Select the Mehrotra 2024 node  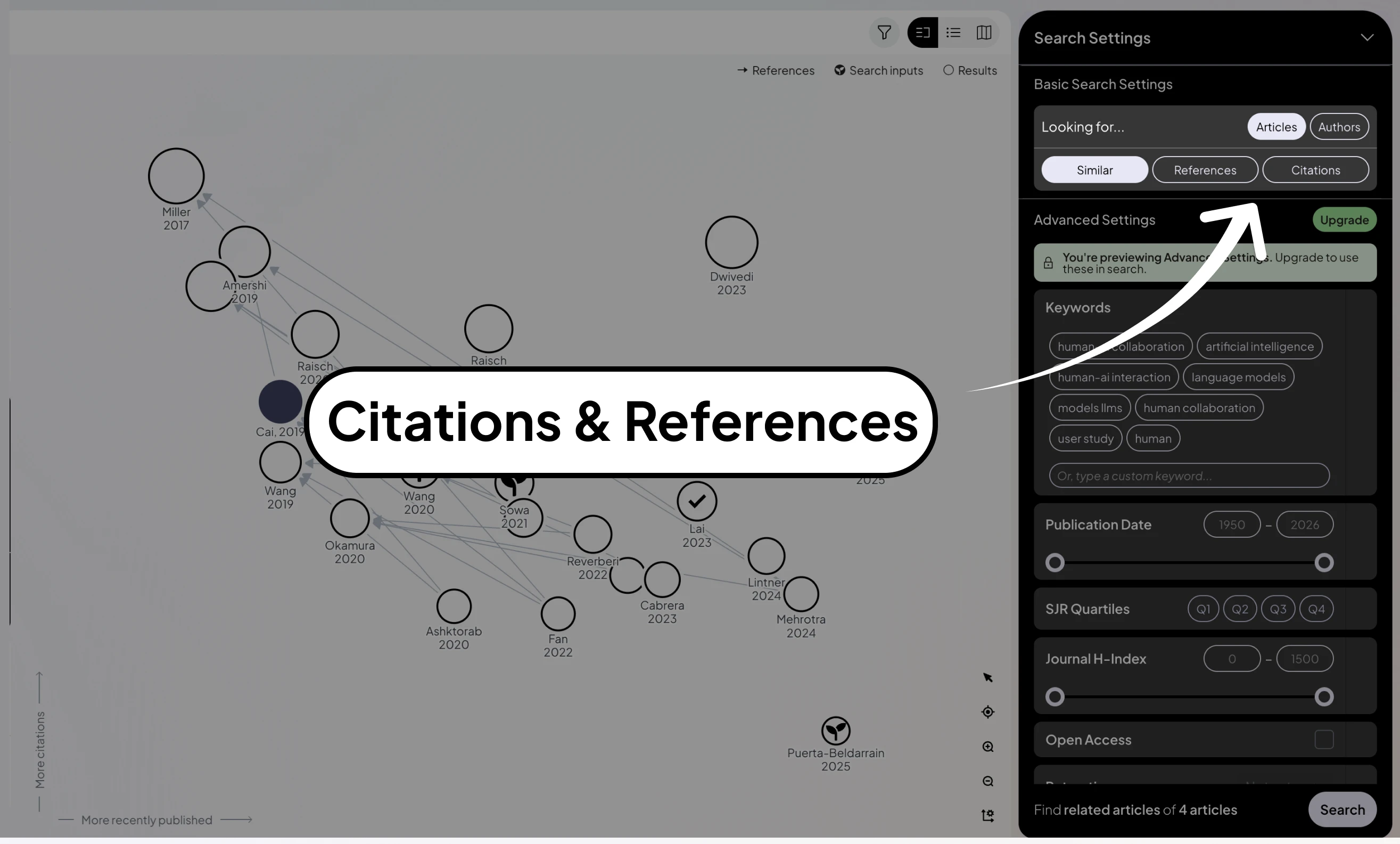(x=801, y=594)
